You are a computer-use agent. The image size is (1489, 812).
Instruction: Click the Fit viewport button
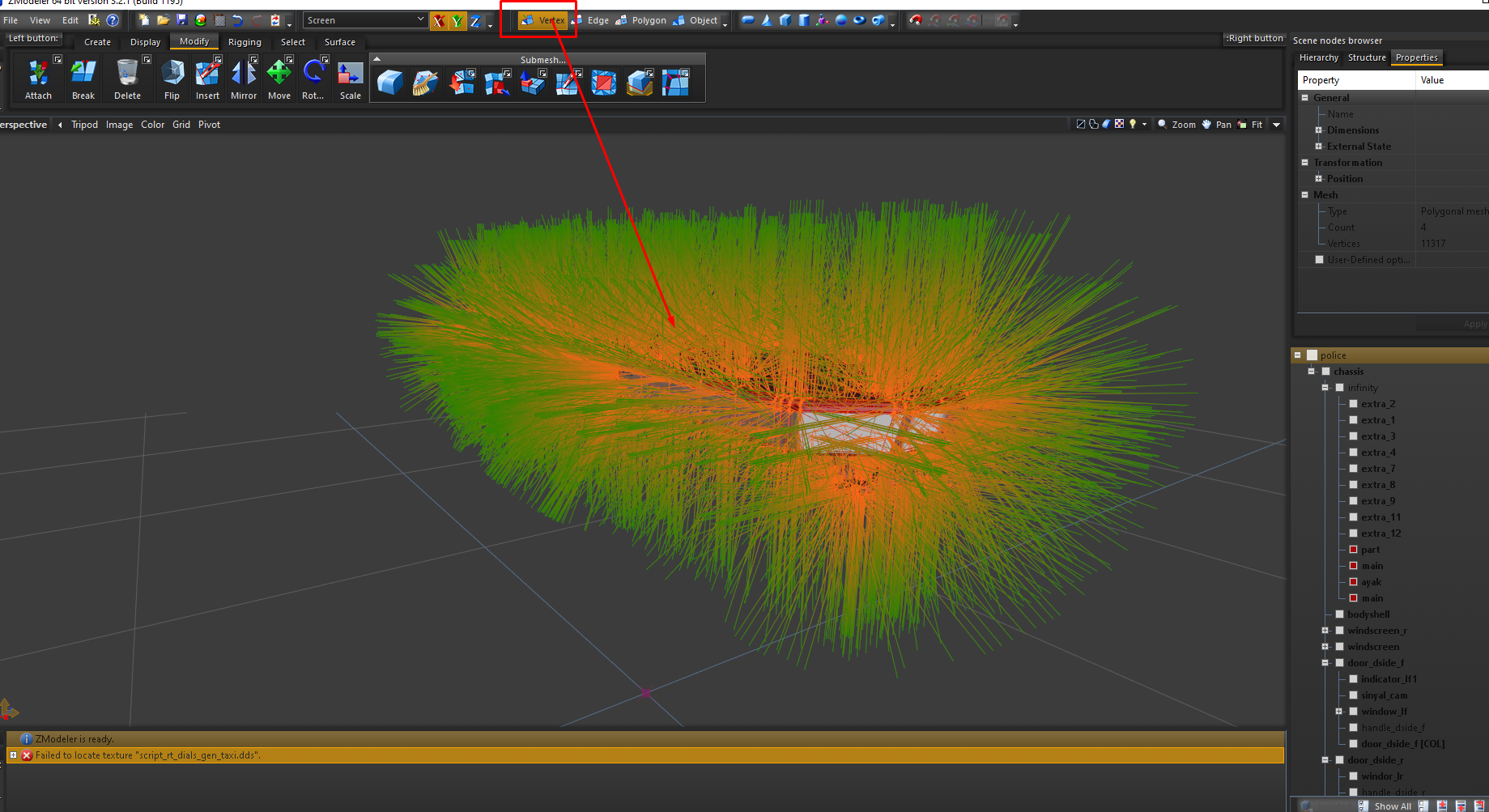pos(1250,125)
